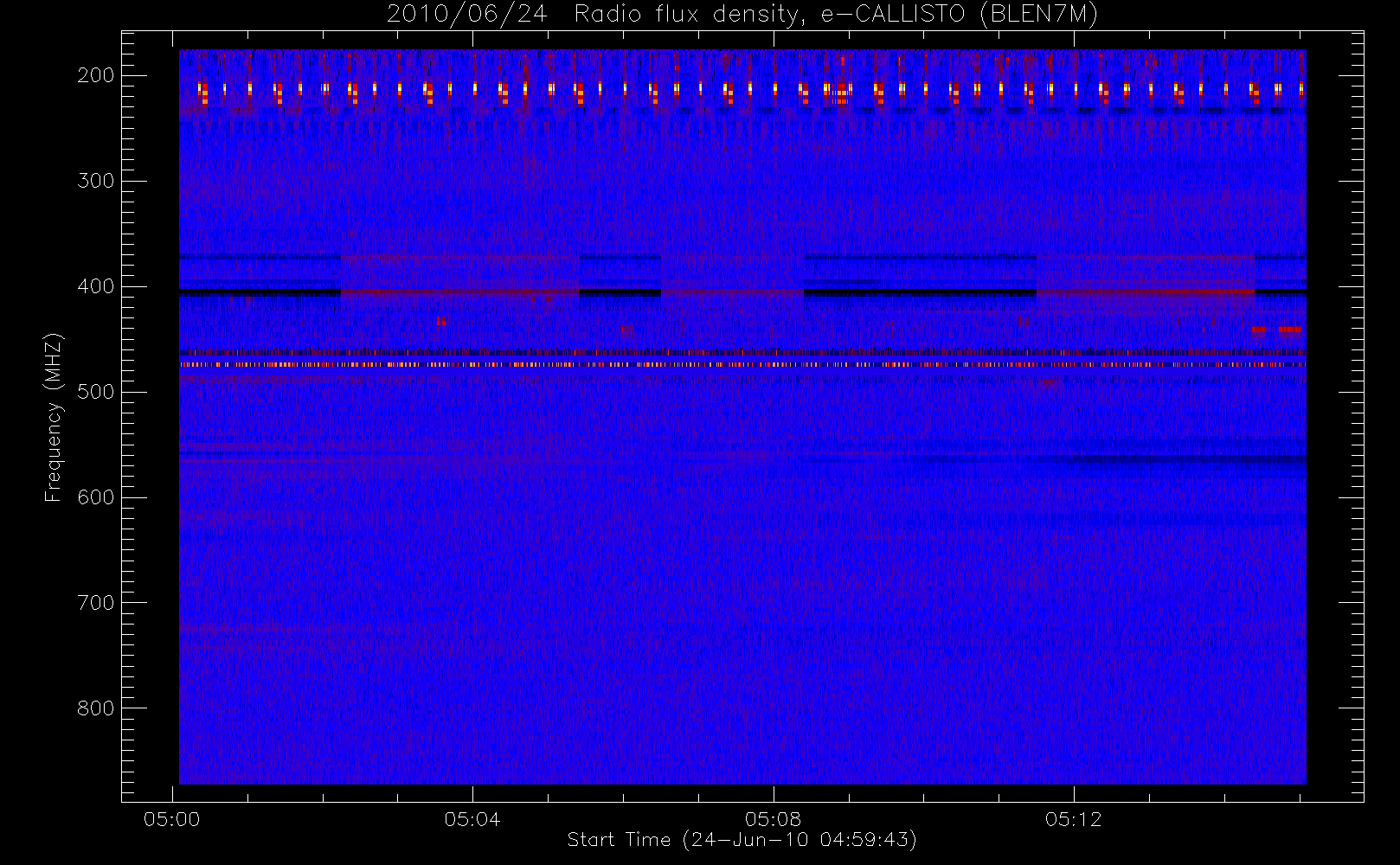This screenshot has height=865, width=1400.
Task: Click the Frequency (MHZ) axis title
Action: 54,417
